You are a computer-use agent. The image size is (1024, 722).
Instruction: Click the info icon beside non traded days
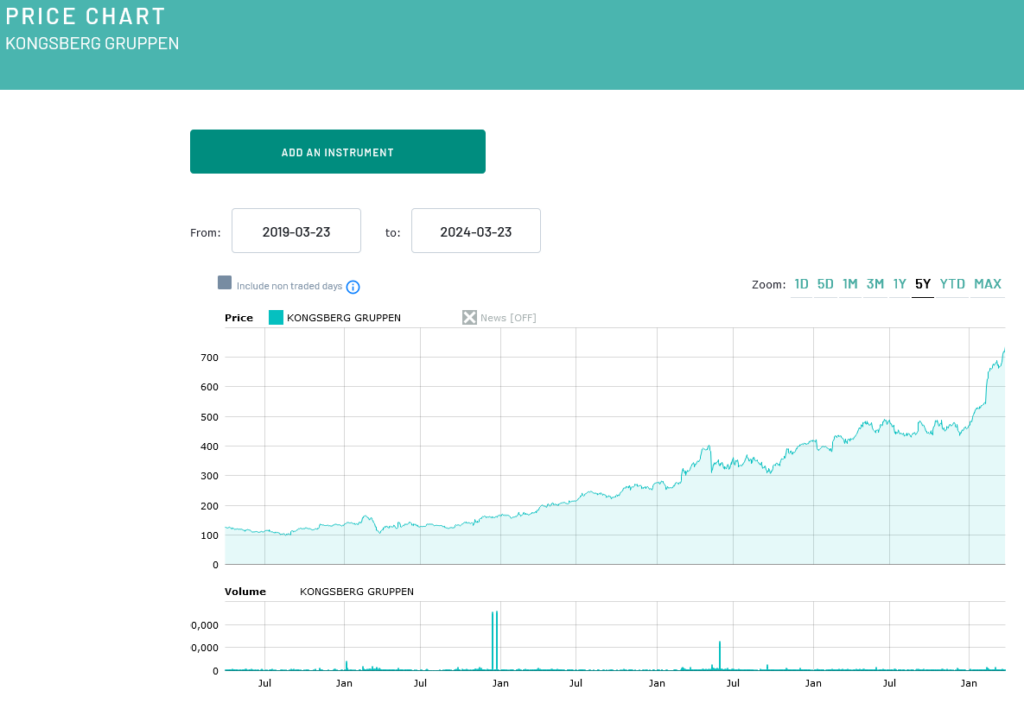pyautogui.click(x=353, y=287)
